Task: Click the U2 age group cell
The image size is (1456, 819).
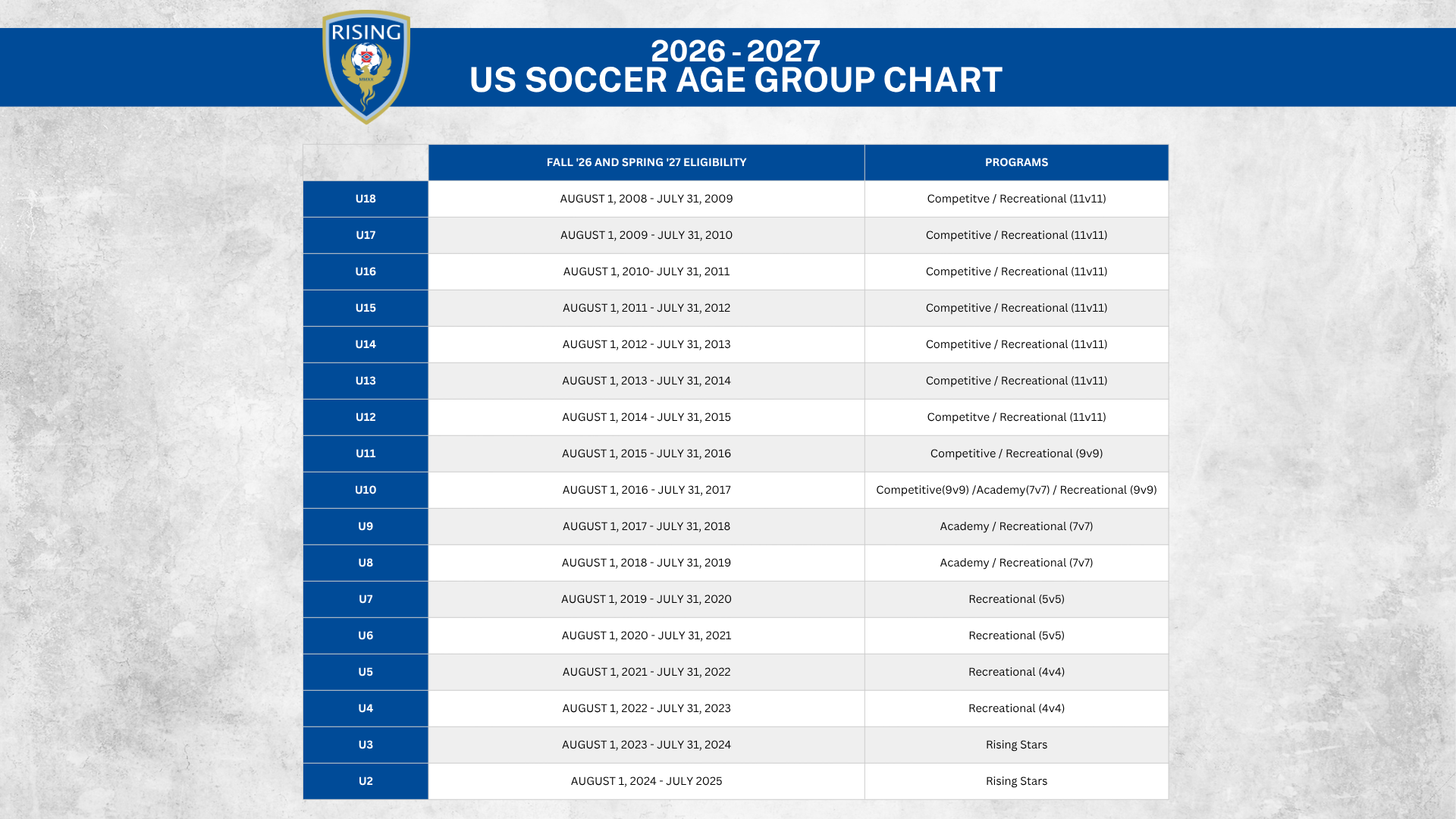Action: 366,781
